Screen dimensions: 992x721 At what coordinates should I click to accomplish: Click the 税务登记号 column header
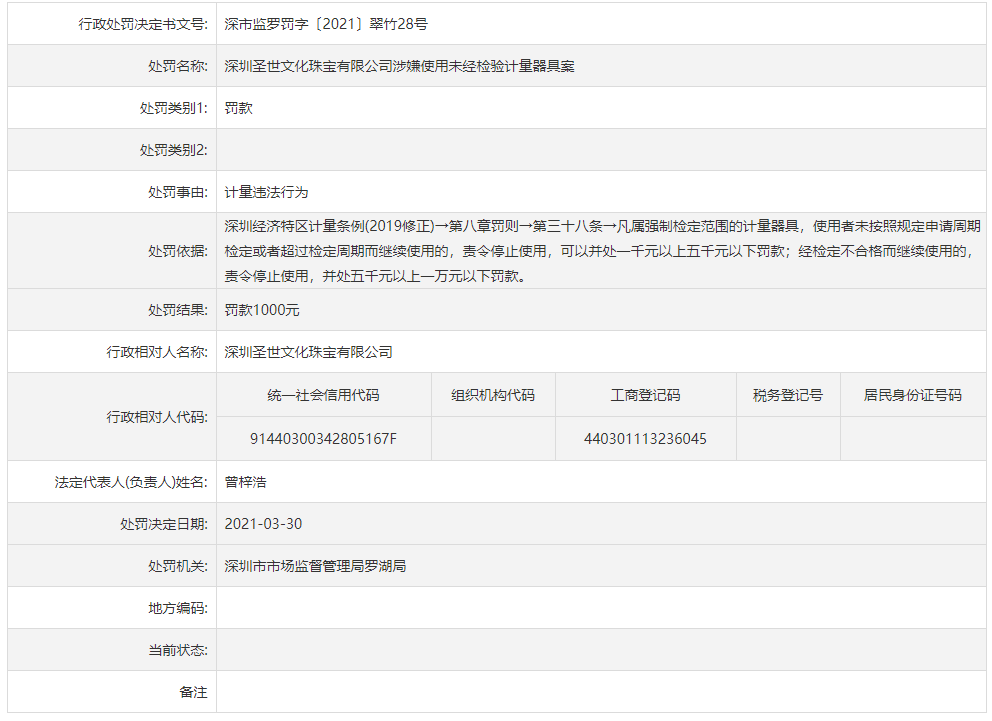coord(787,395)
